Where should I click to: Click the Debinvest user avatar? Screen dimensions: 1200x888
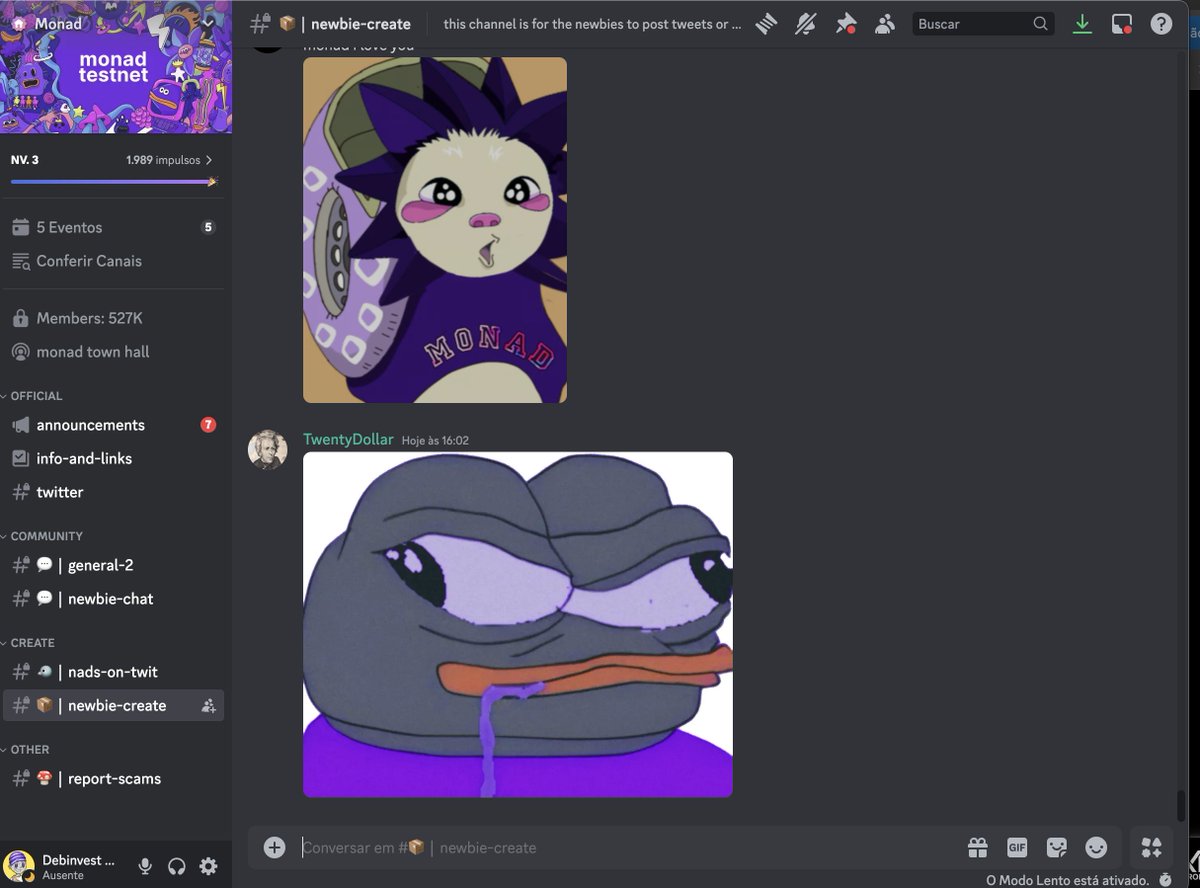[19, 867]
